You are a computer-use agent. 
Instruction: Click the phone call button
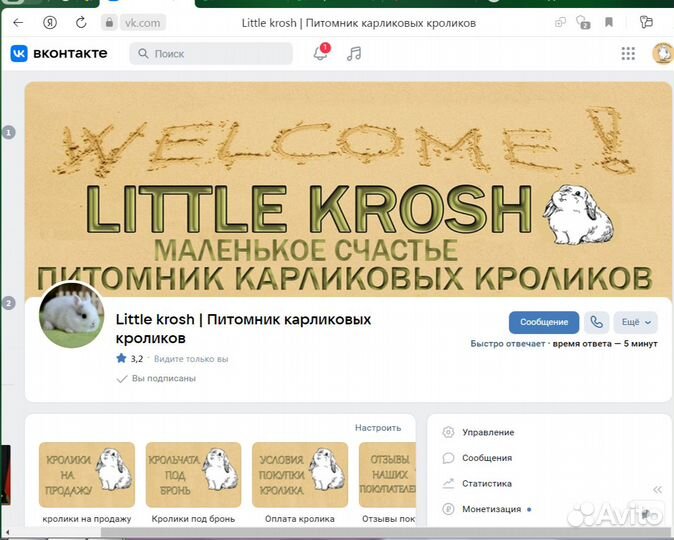pos(596,322)
